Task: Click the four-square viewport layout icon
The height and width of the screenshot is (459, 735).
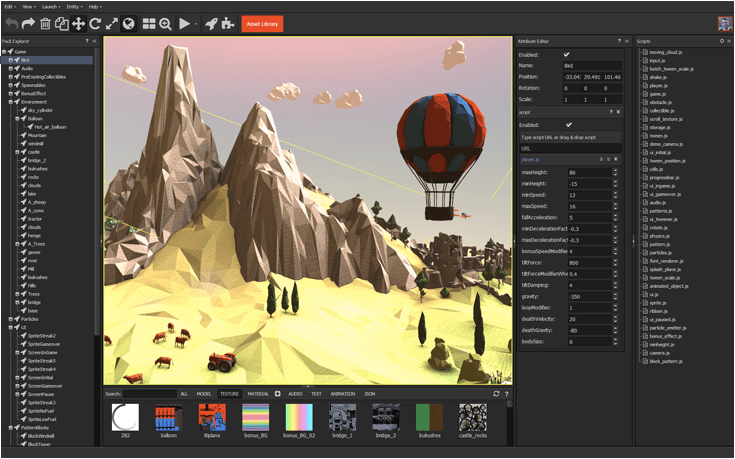Action: pyautogui.click(x=149, y=23)
